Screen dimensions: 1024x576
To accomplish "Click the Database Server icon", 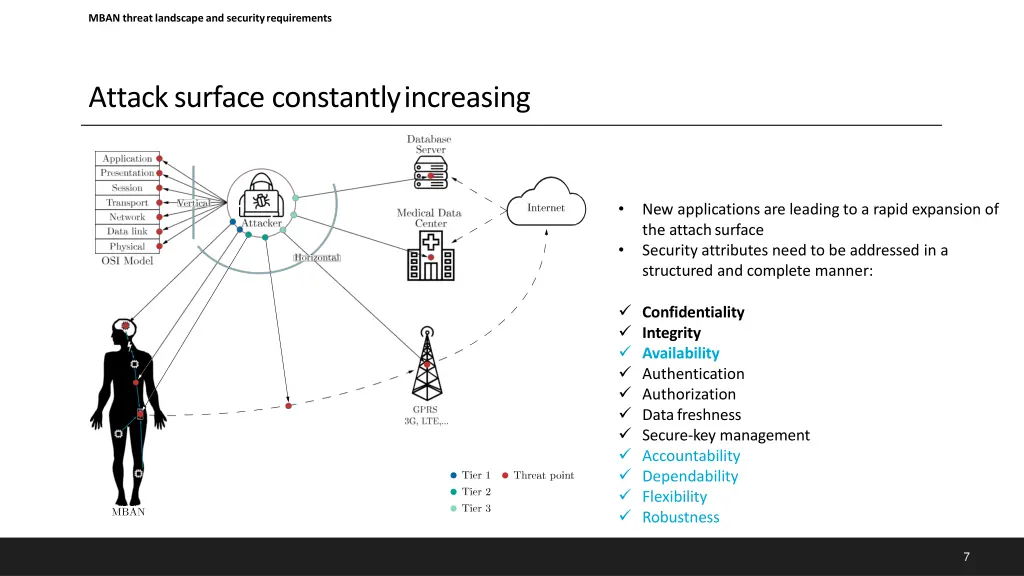I will (x=430, y=172).
